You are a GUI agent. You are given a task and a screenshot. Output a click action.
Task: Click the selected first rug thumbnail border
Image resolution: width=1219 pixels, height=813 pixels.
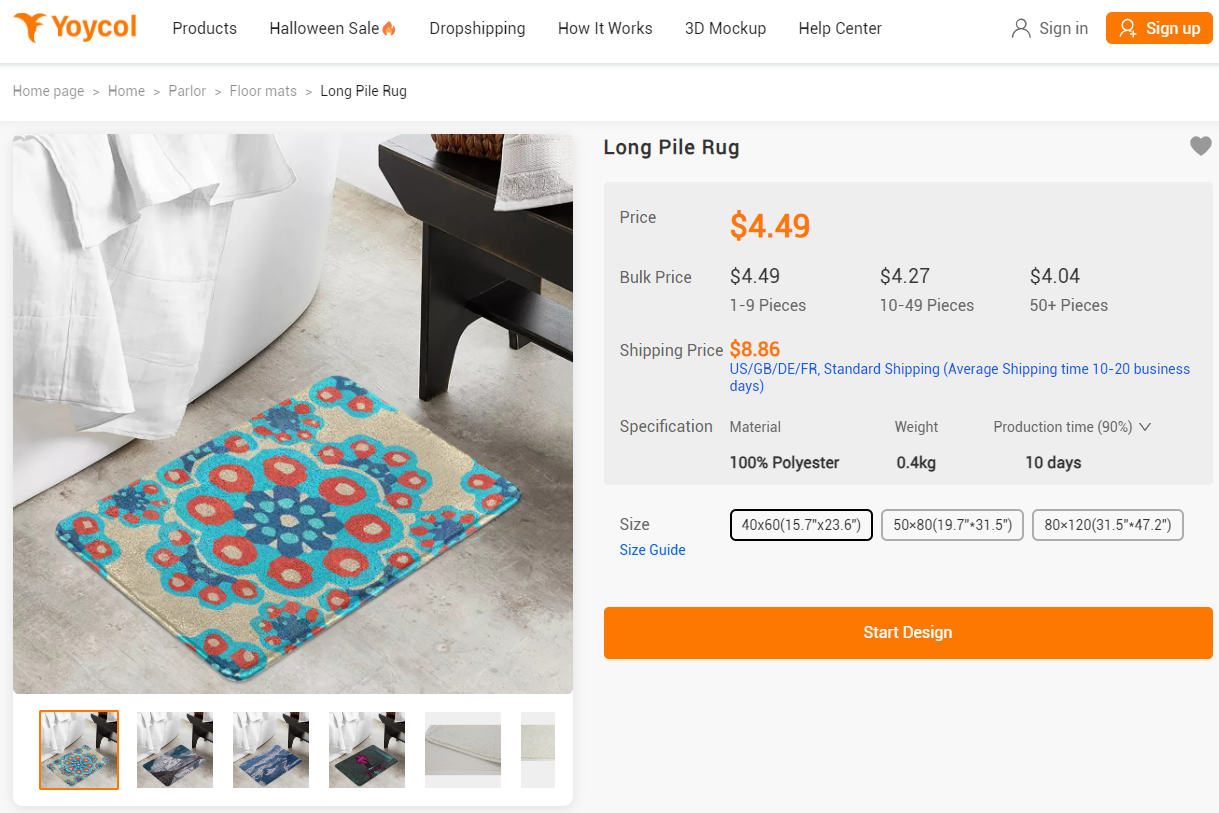78,749
